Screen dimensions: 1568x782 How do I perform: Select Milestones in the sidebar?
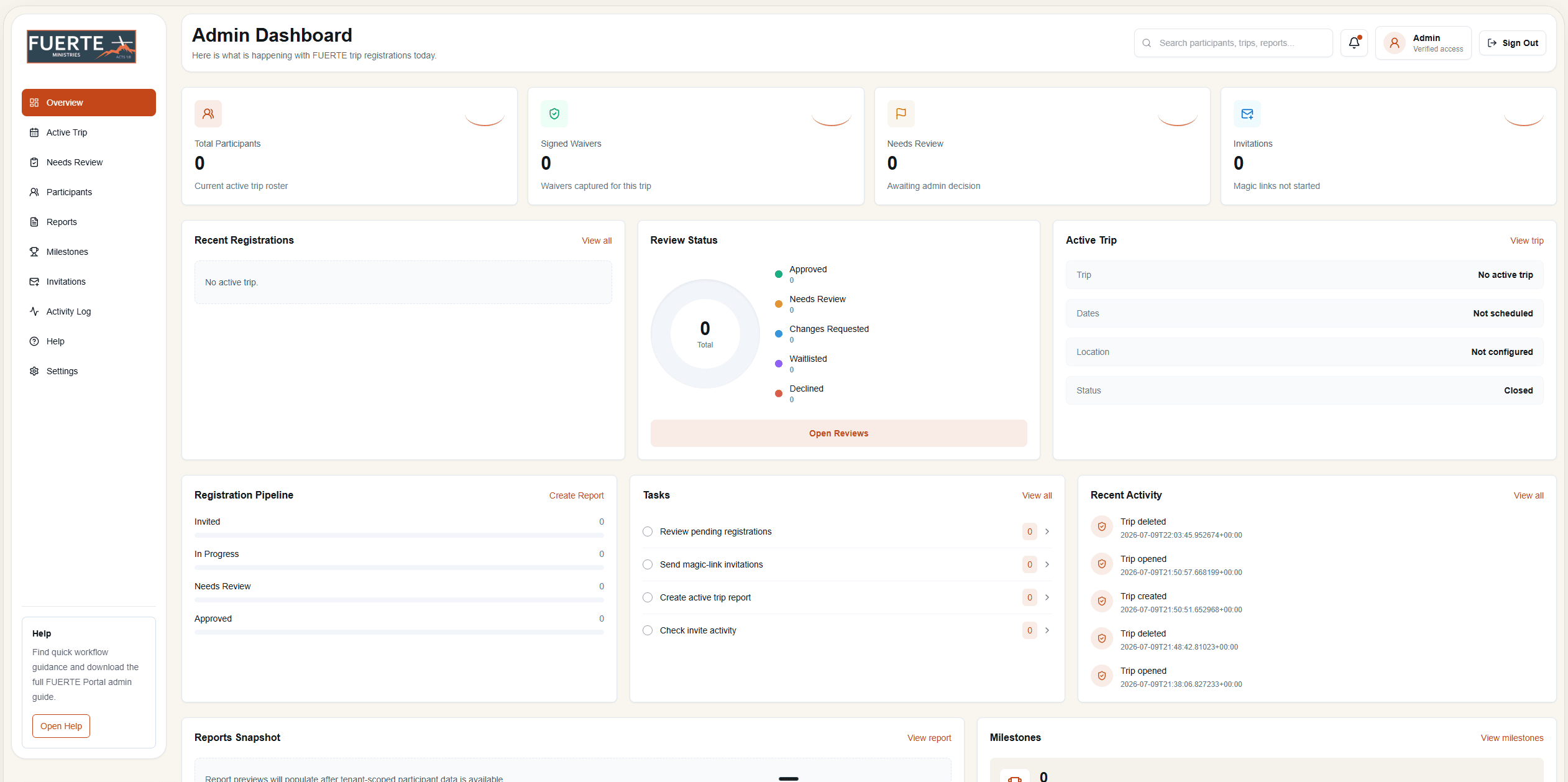89,252
